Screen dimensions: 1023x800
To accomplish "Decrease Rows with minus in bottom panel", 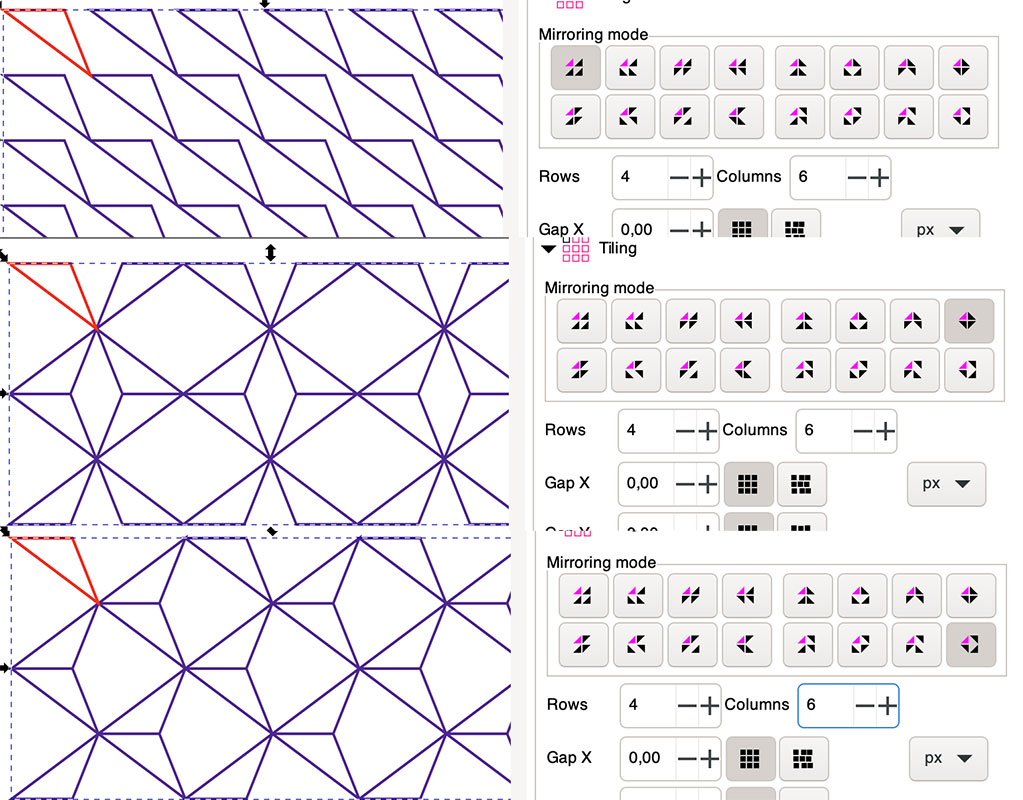I will click(x=687, y=705).
